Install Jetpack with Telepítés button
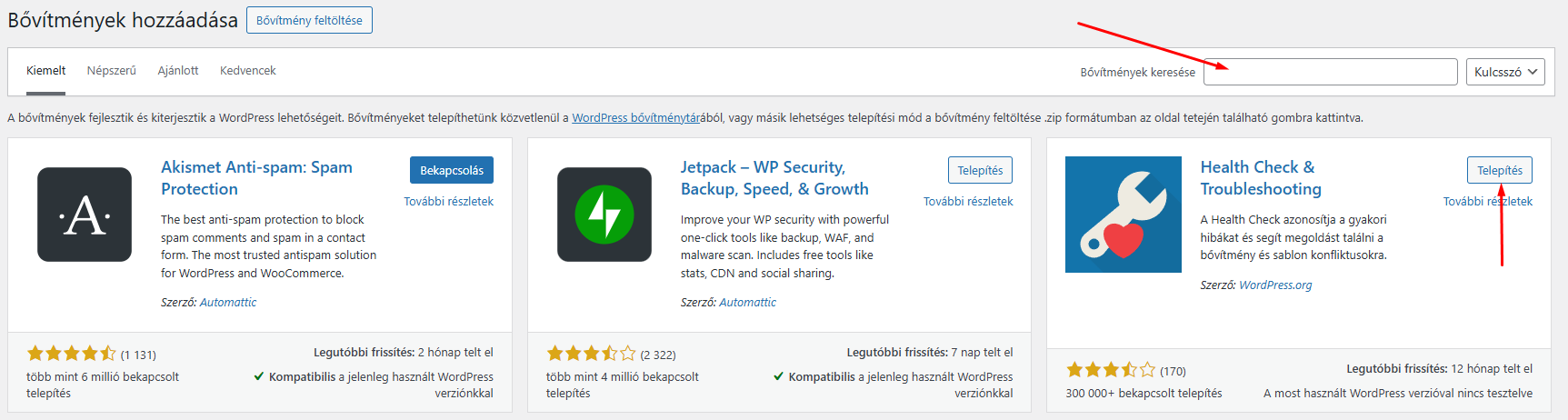The width and height of the screenshot is (1568, 420). click(980, 170)
